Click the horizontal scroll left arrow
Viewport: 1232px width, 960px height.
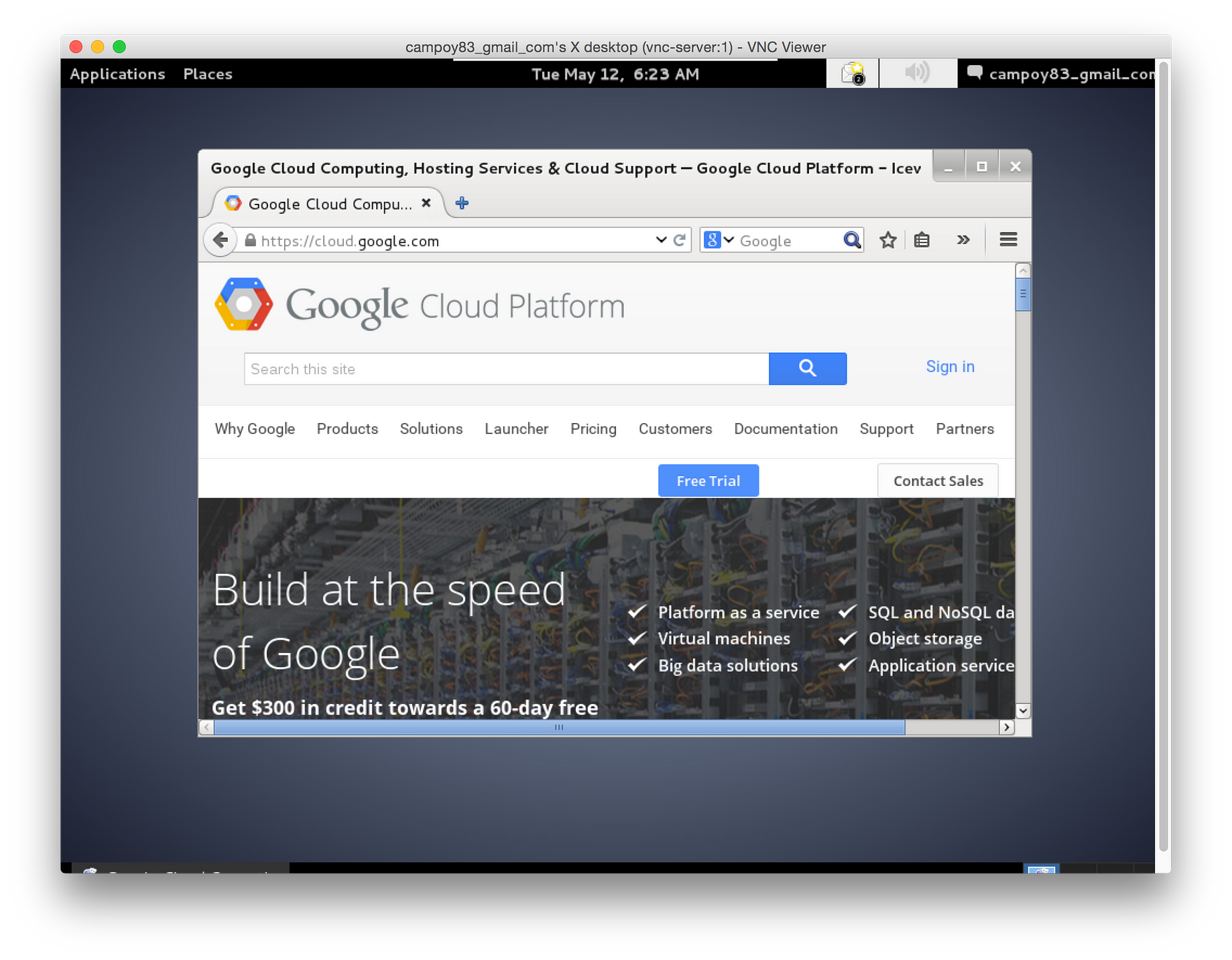206,727
